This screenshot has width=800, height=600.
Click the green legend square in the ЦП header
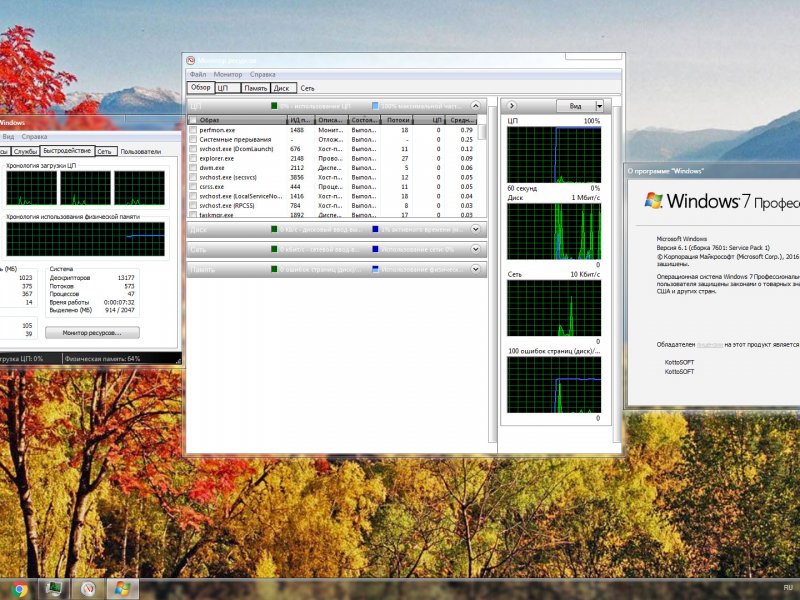tap(274, 106)
